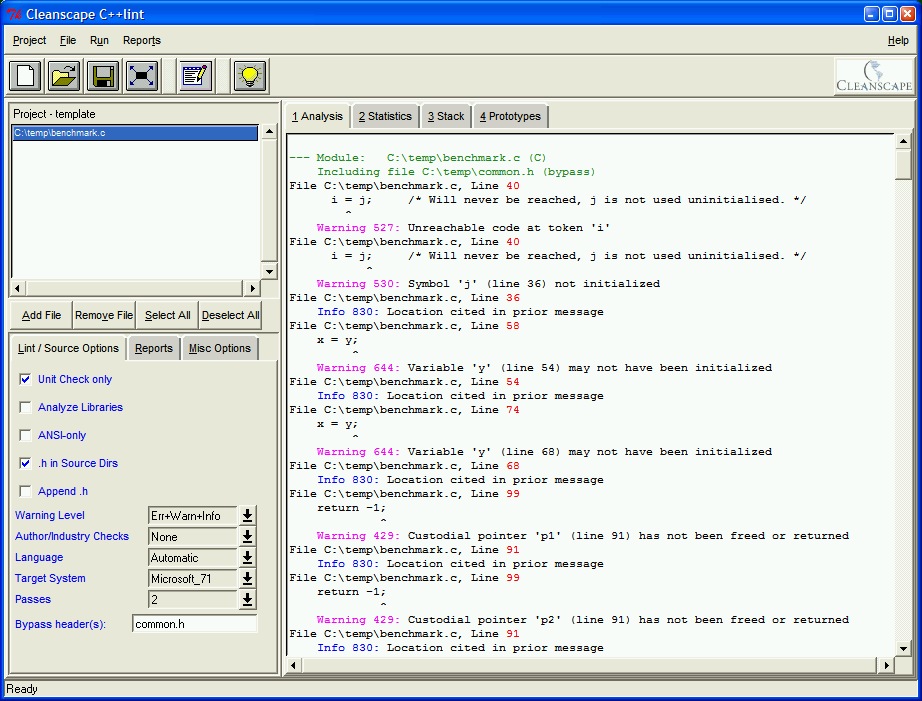Click the Remove File button

pos(103,315)
